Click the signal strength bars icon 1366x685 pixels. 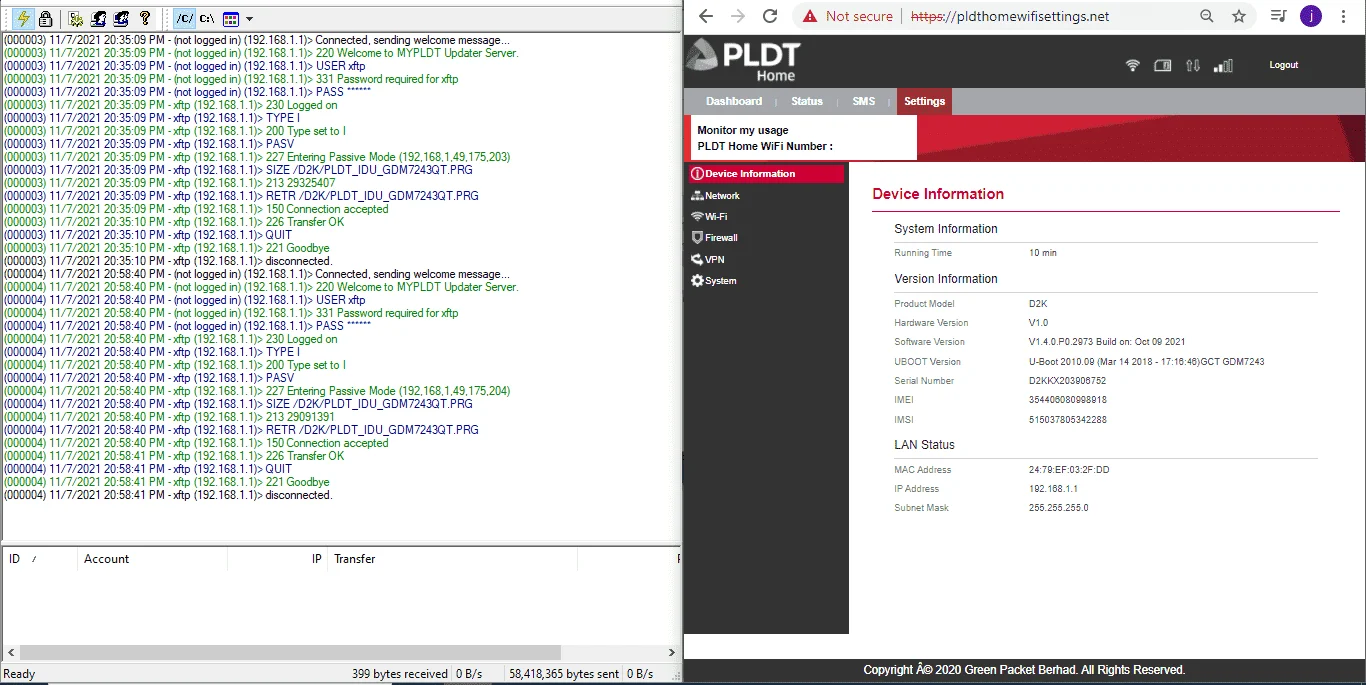click(1223, 66)
